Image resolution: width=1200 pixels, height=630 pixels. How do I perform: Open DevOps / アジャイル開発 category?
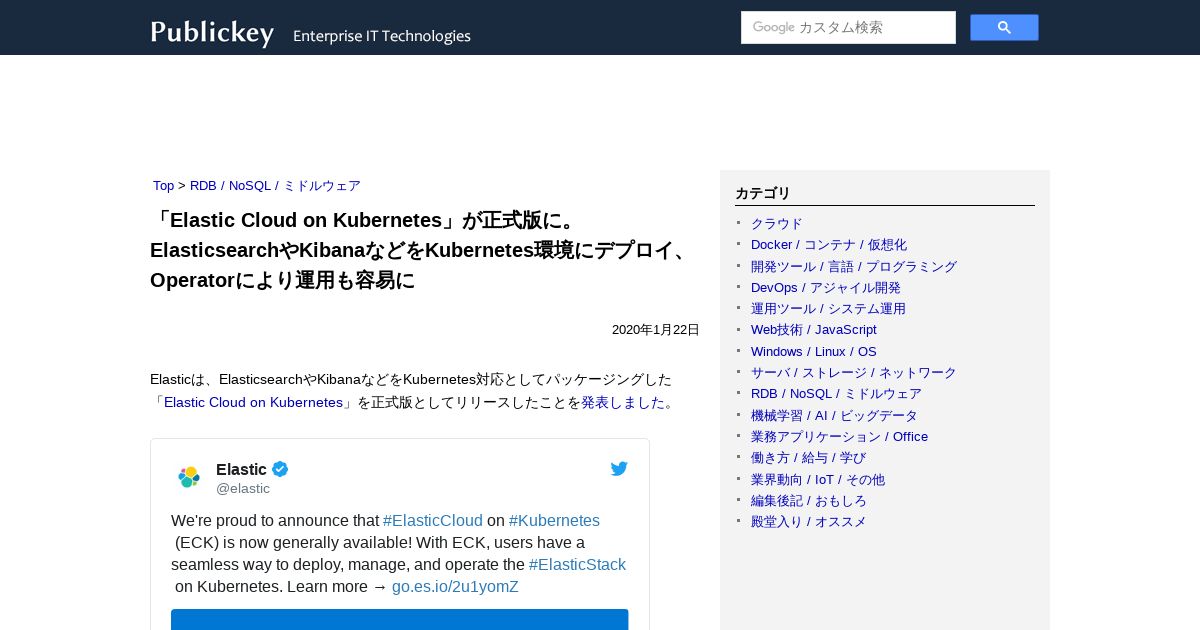[x=826, y=288]
